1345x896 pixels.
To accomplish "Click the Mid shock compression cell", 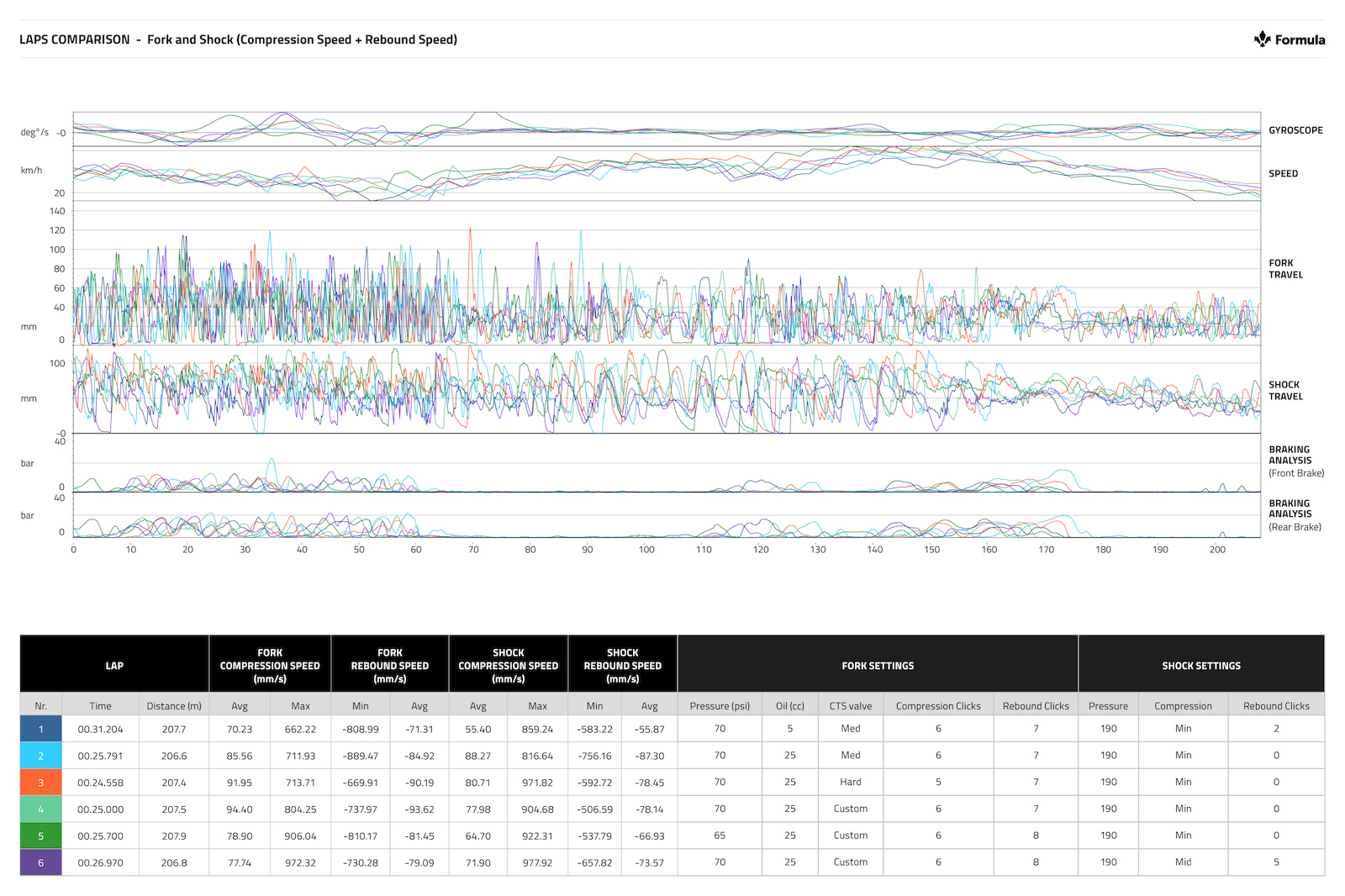I will point(1184,862).
